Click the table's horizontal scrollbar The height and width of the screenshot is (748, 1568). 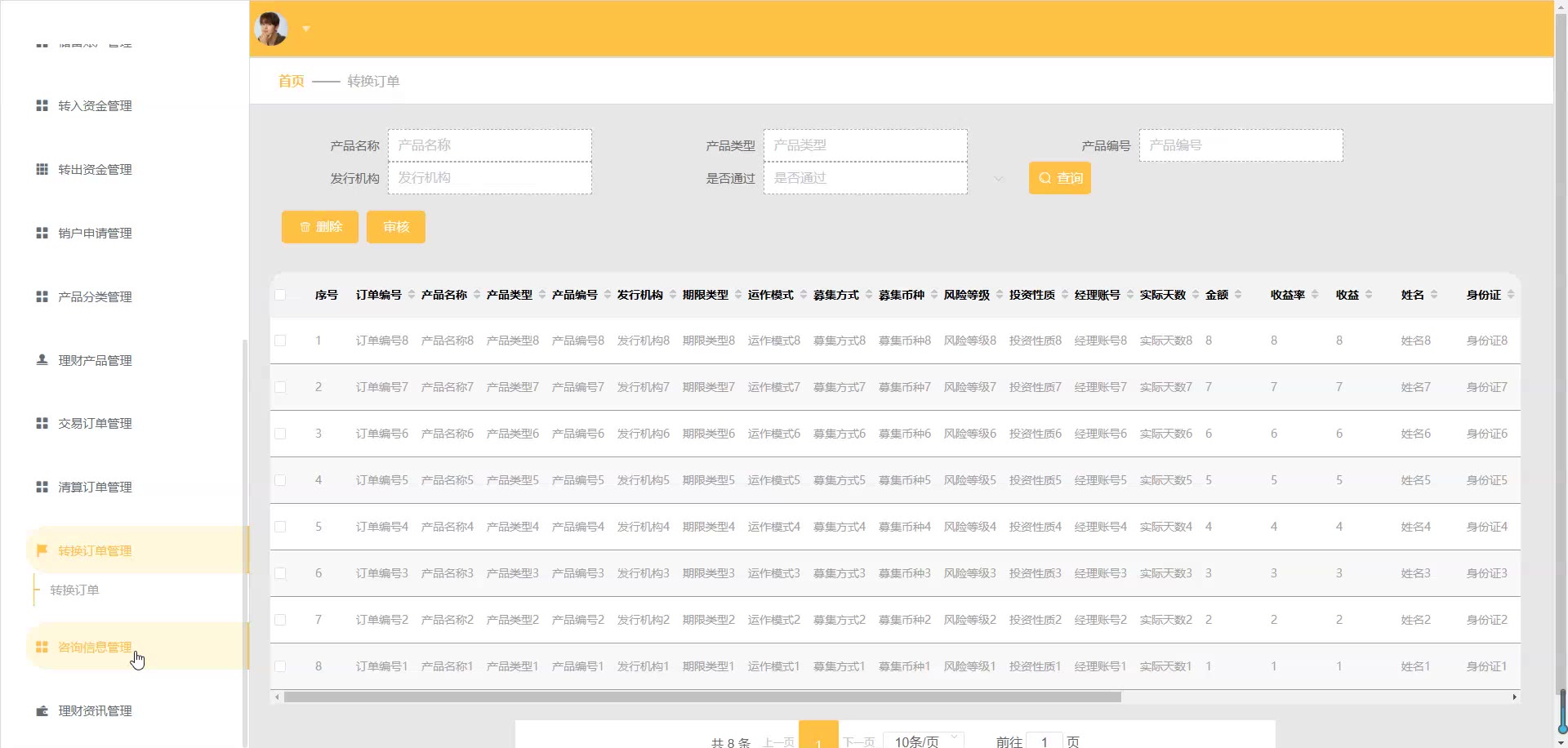702,697
